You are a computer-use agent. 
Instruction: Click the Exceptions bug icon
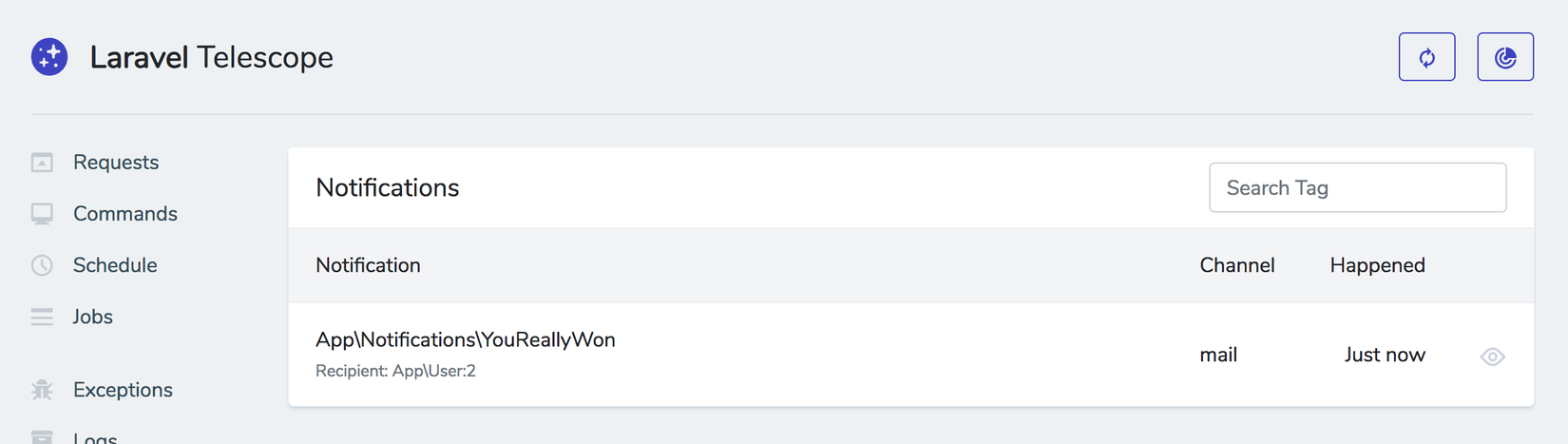[42, 390]
